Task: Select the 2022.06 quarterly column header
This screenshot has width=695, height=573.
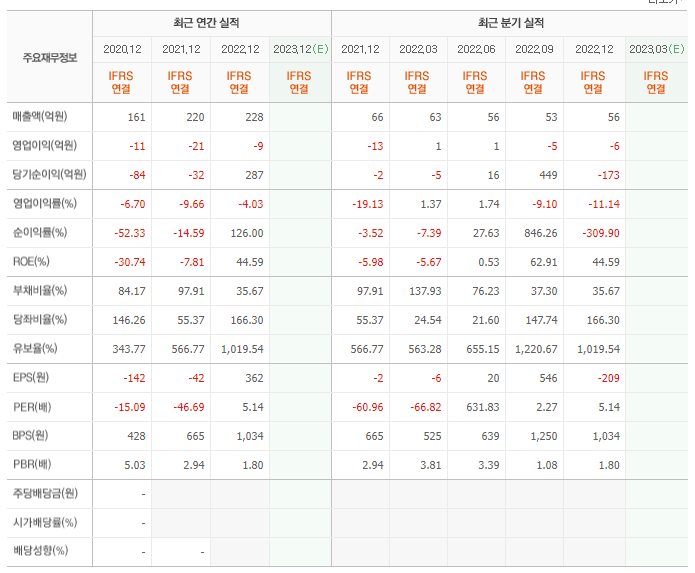Action: (x=476, y=49)
